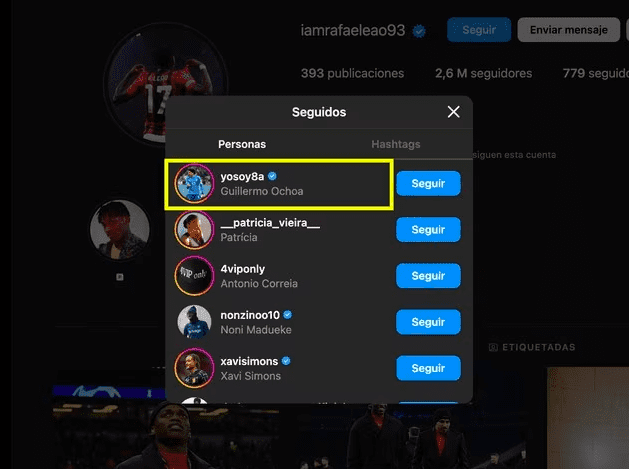The height and width of the screenshot is (469, 629).
Task: Click Patrícia story ring avatar
Action: click(x=194, y=230)
